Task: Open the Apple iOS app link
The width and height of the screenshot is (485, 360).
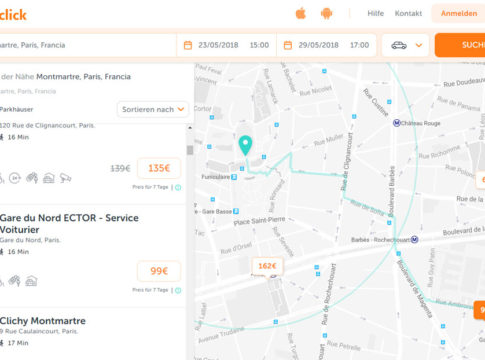Action: pos(301,14)
